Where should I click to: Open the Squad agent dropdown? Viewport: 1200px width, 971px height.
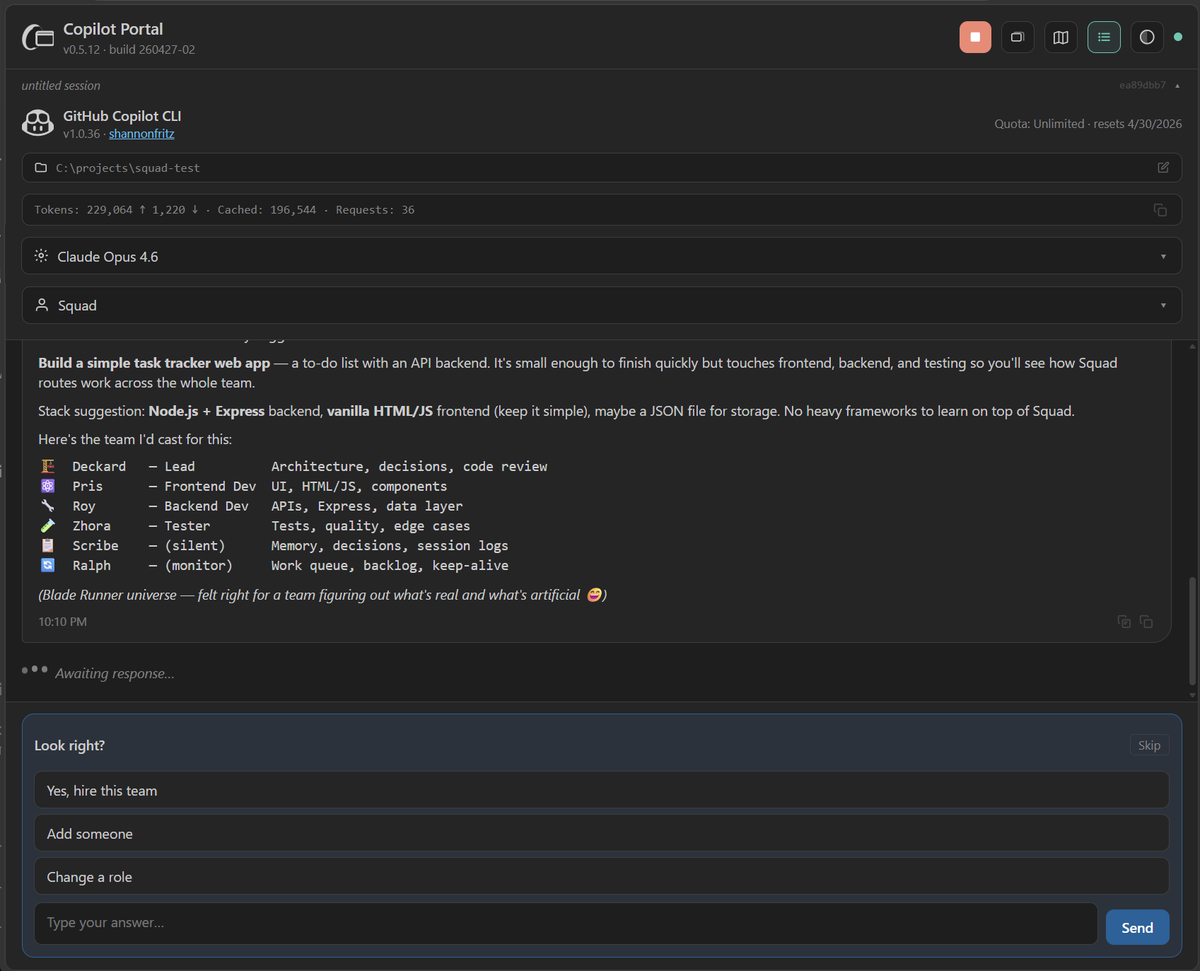[601, 305]
